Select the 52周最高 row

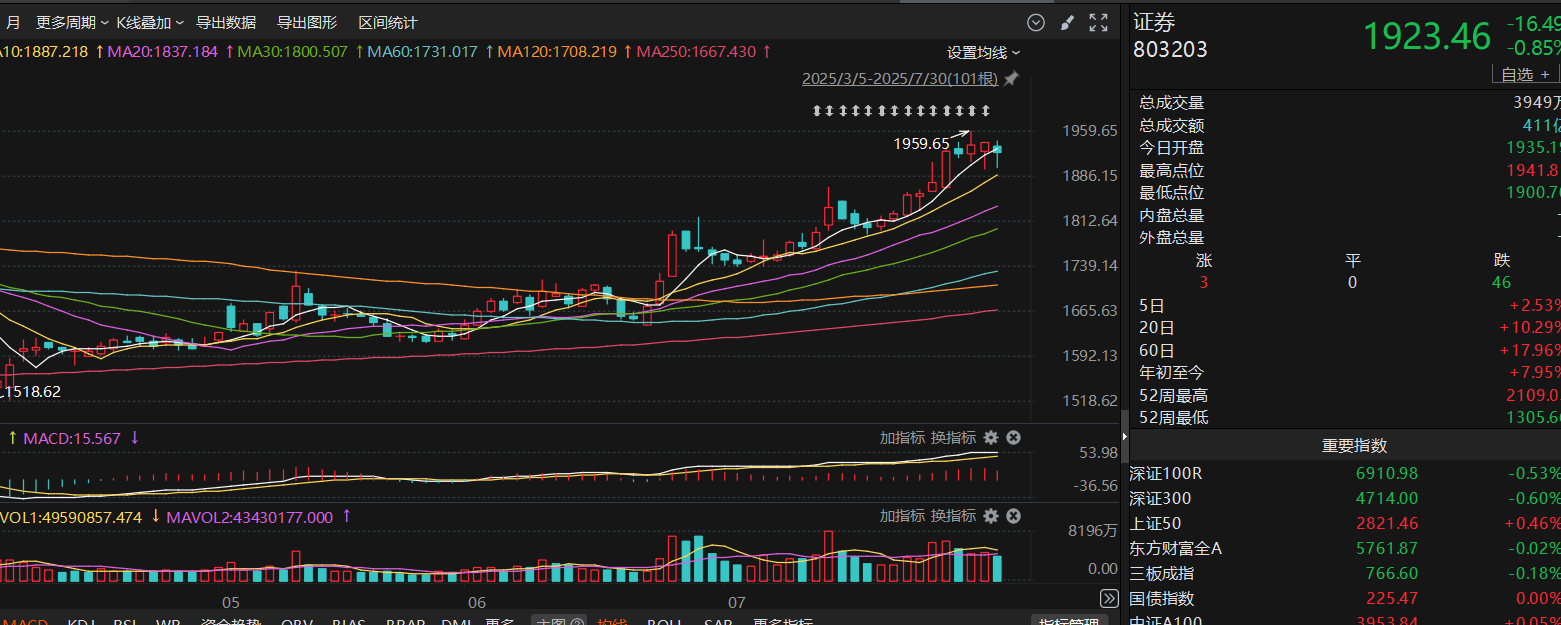[1345, 395]
